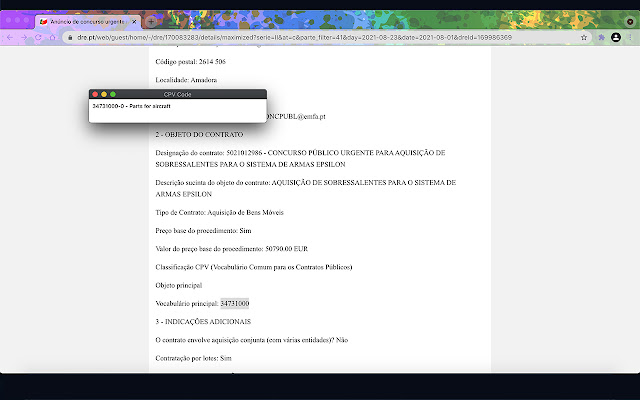View site info lock icon
The image size is (640, 400).
point(70,38)
